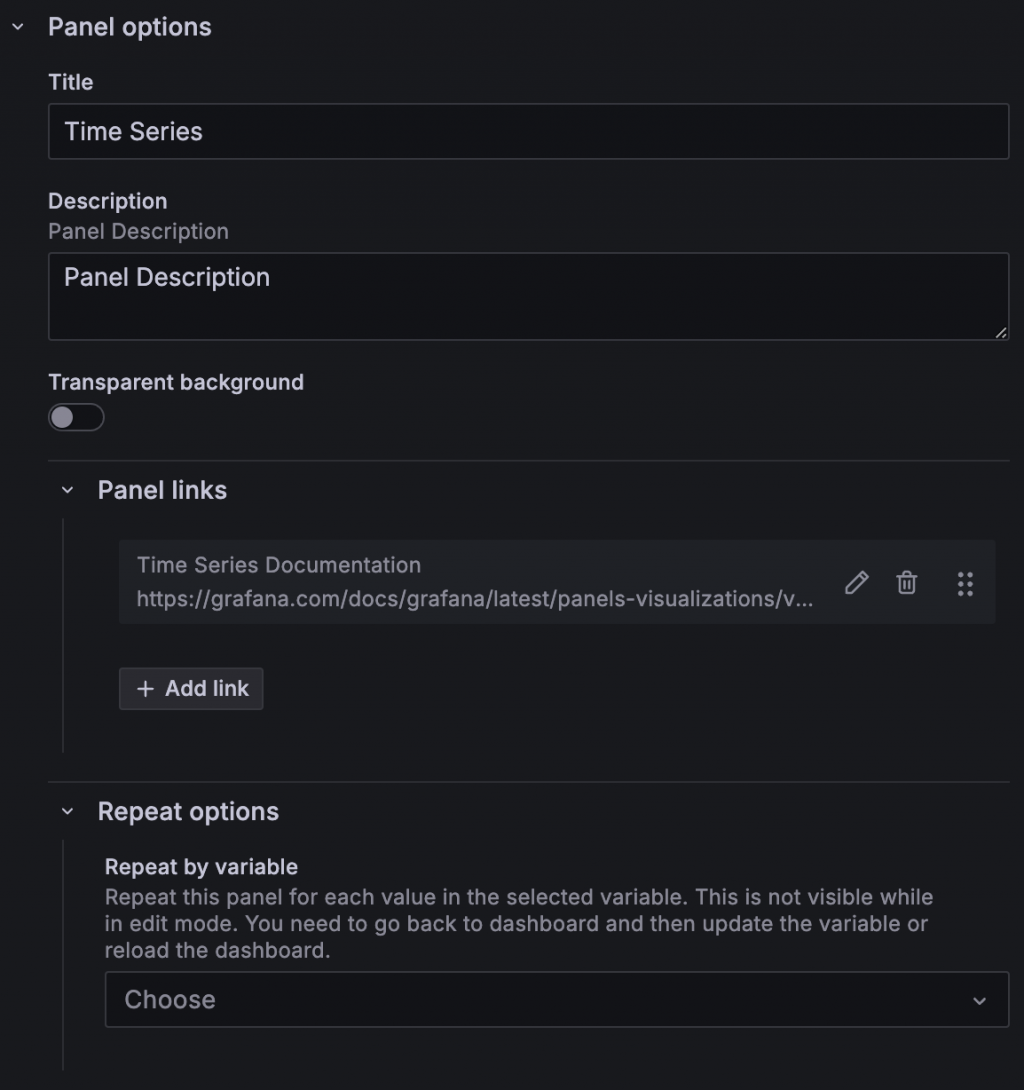
Task: Toggle the Transparent background switch
Action: [76, 417]
